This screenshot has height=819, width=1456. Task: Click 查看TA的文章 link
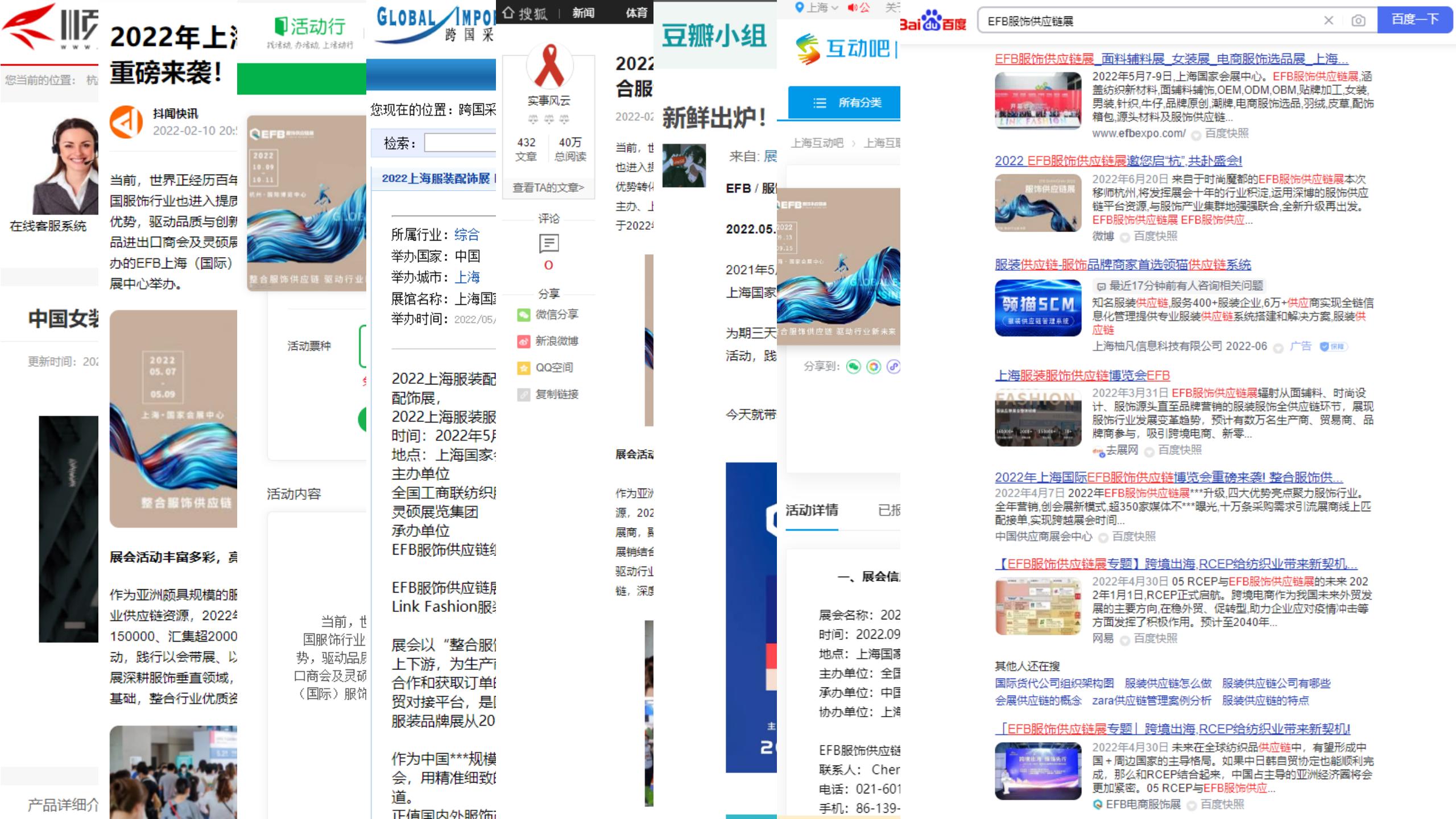548,187
